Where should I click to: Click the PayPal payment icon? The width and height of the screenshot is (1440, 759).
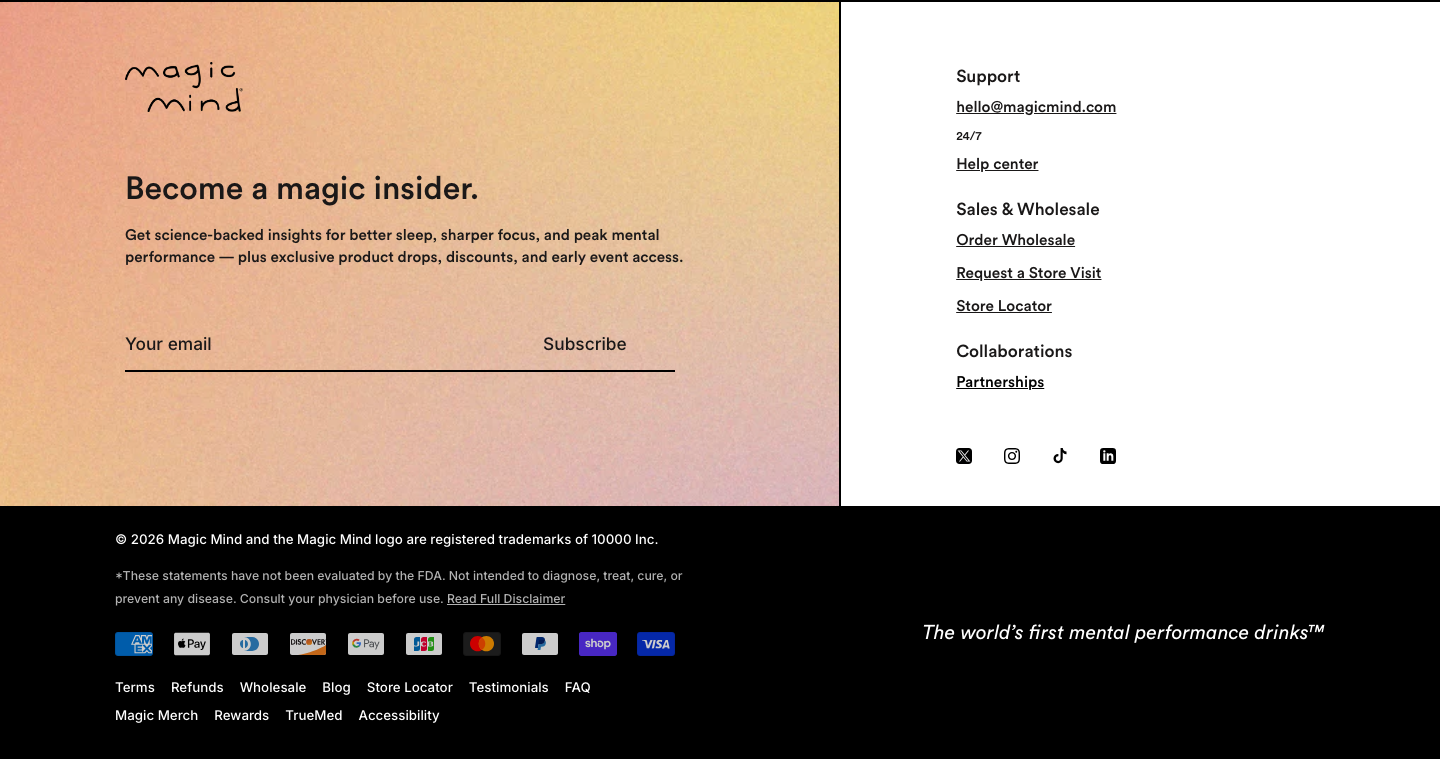coord(540,644)
